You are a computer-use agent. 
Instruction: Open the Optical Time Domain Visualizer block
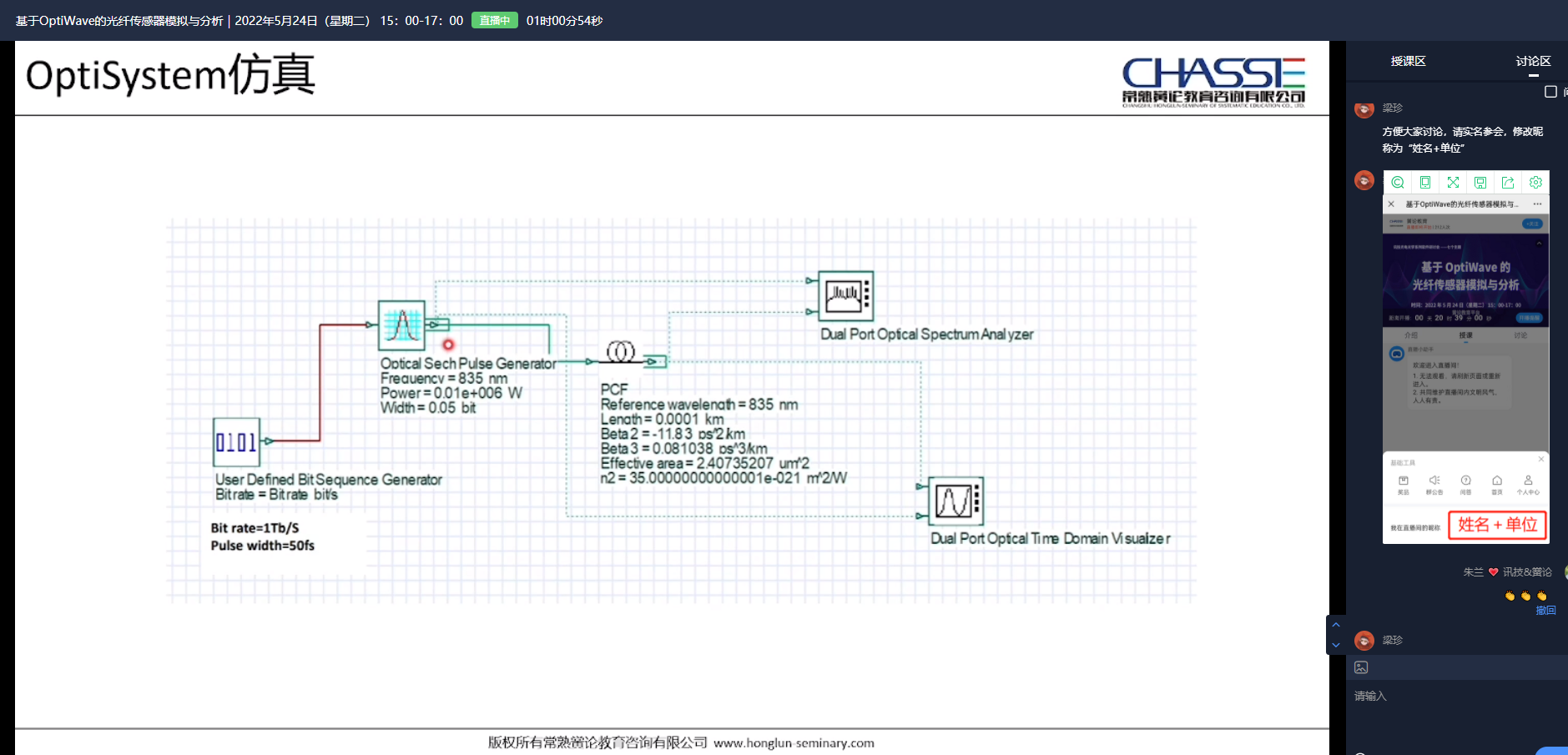(x=955, y=501)
